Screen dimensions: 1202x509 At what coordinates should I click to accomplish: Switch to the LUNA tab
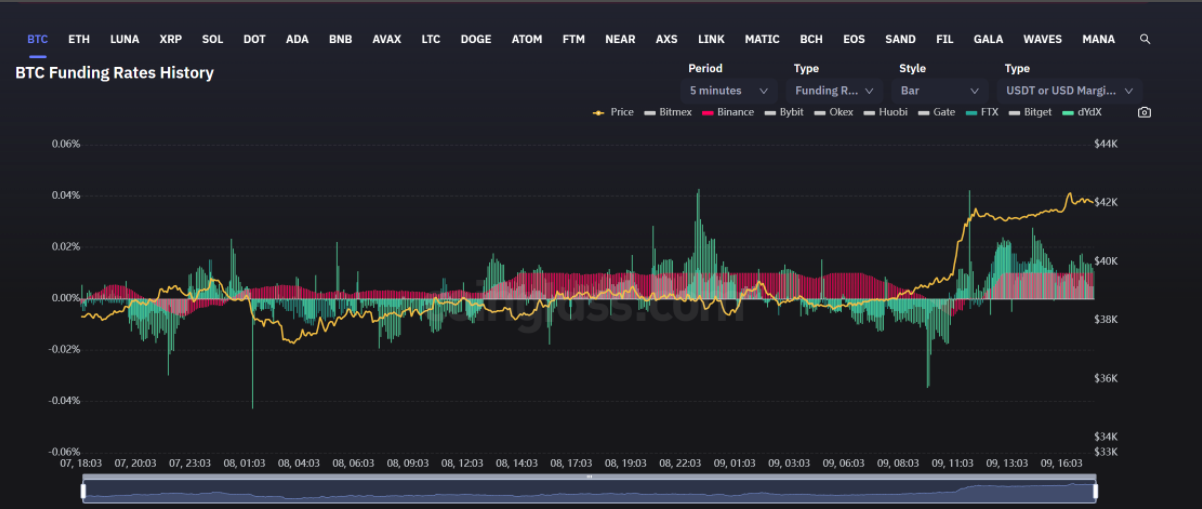125,39
